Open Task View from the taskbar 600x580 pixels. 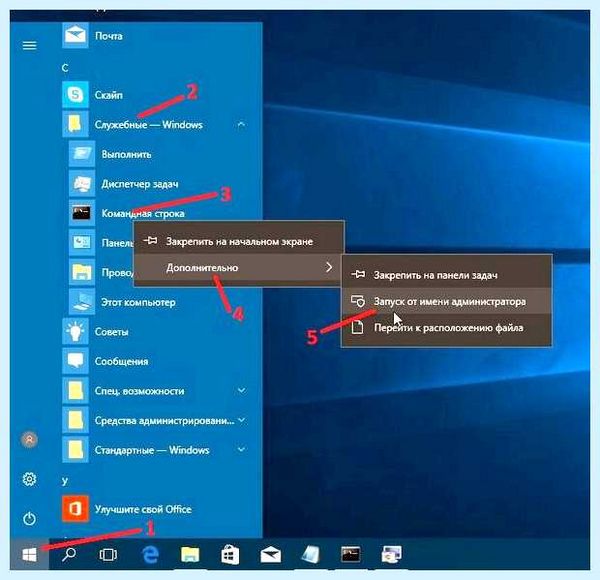(108, 554)
